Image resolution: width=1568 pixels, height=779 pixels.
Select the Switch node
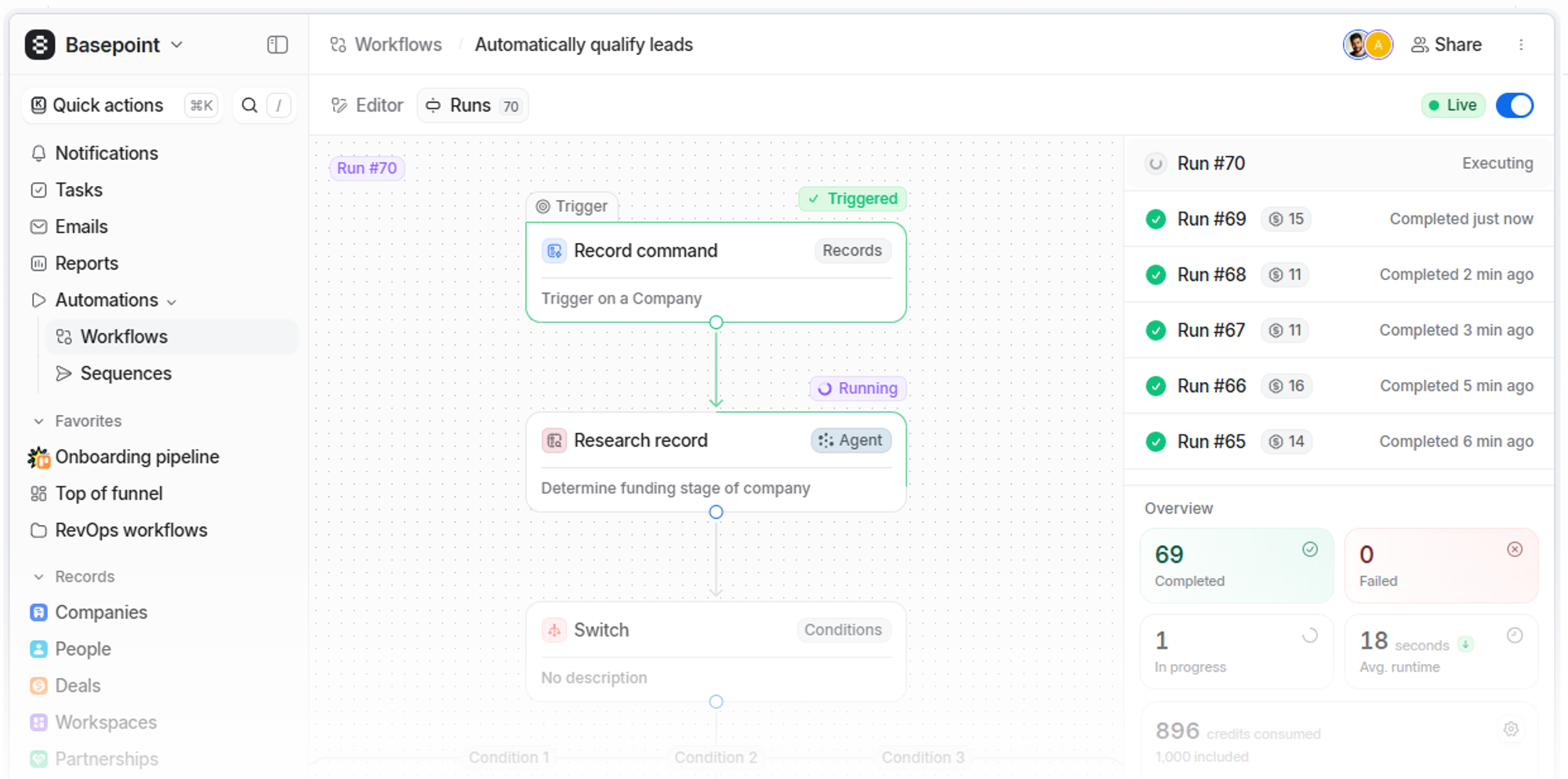point(716,652)
